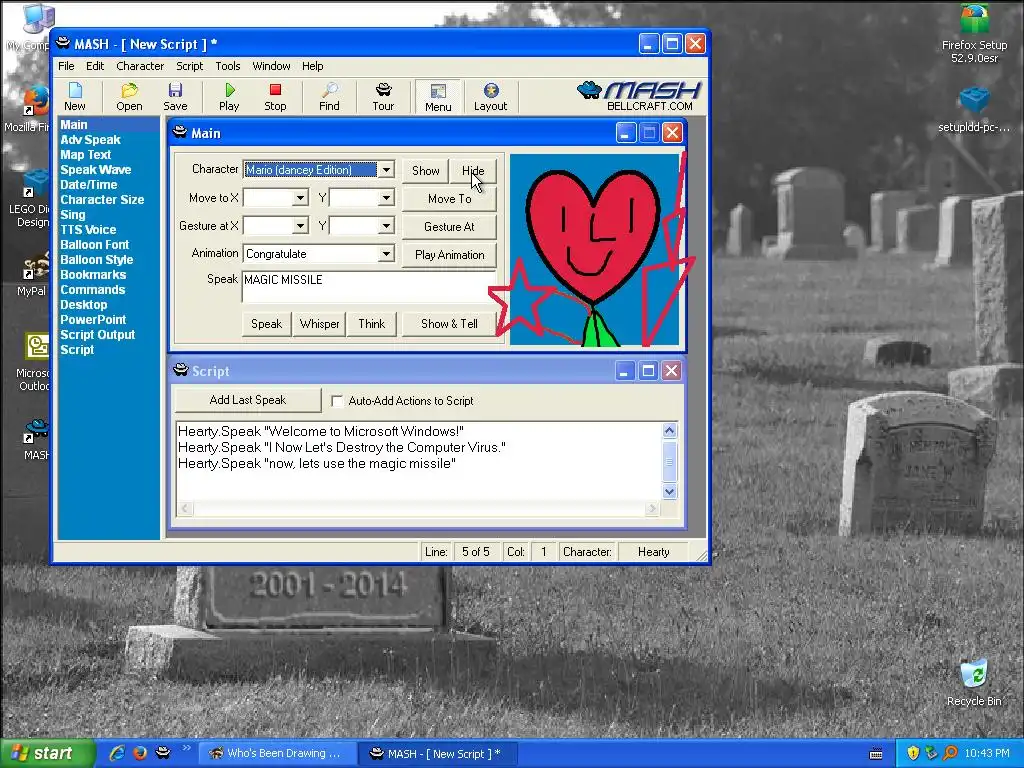
Task: Save the script using the Save icon
Action: (175, 97)
